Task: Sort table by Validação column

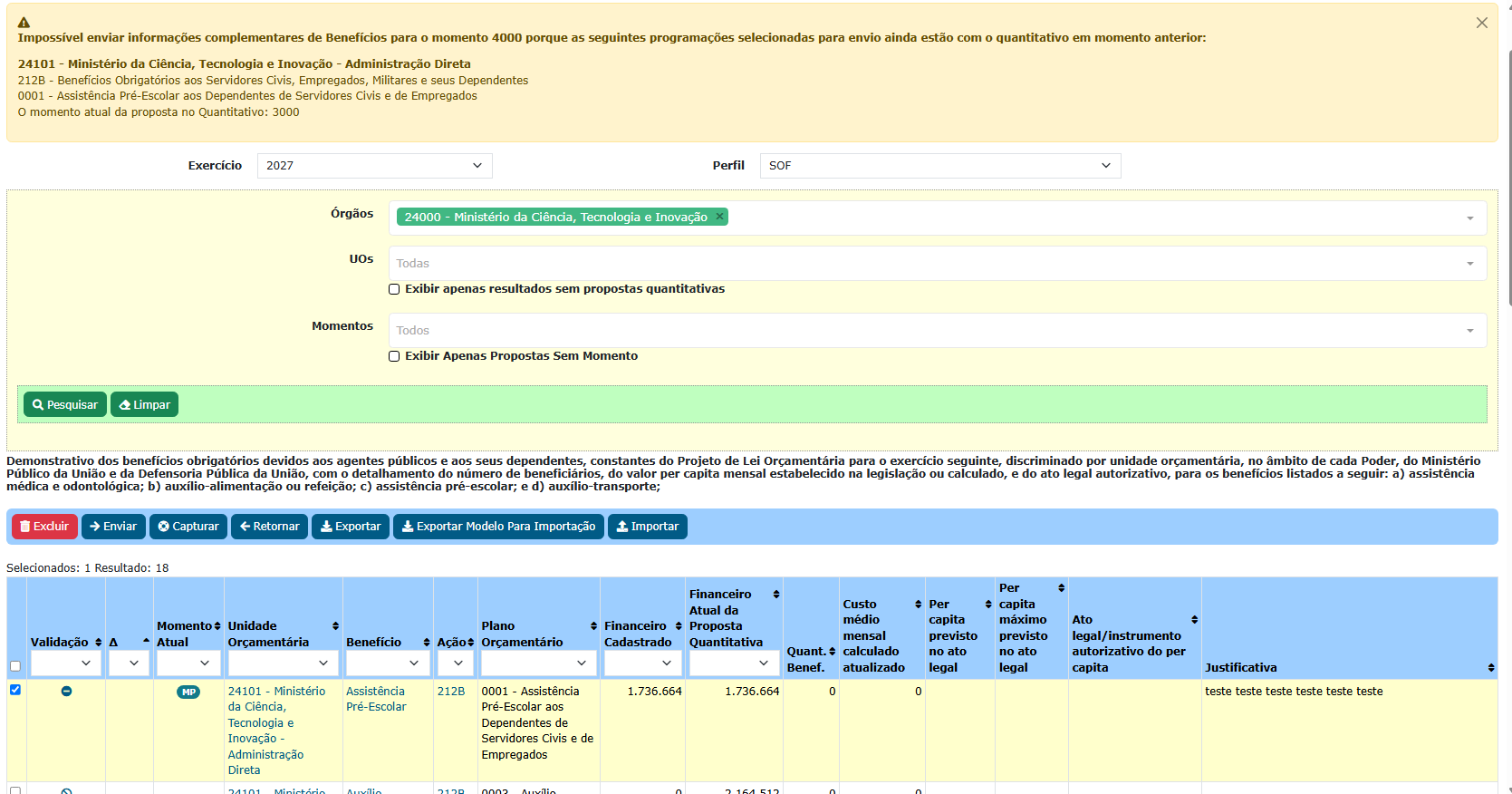Action: point(98,642)
